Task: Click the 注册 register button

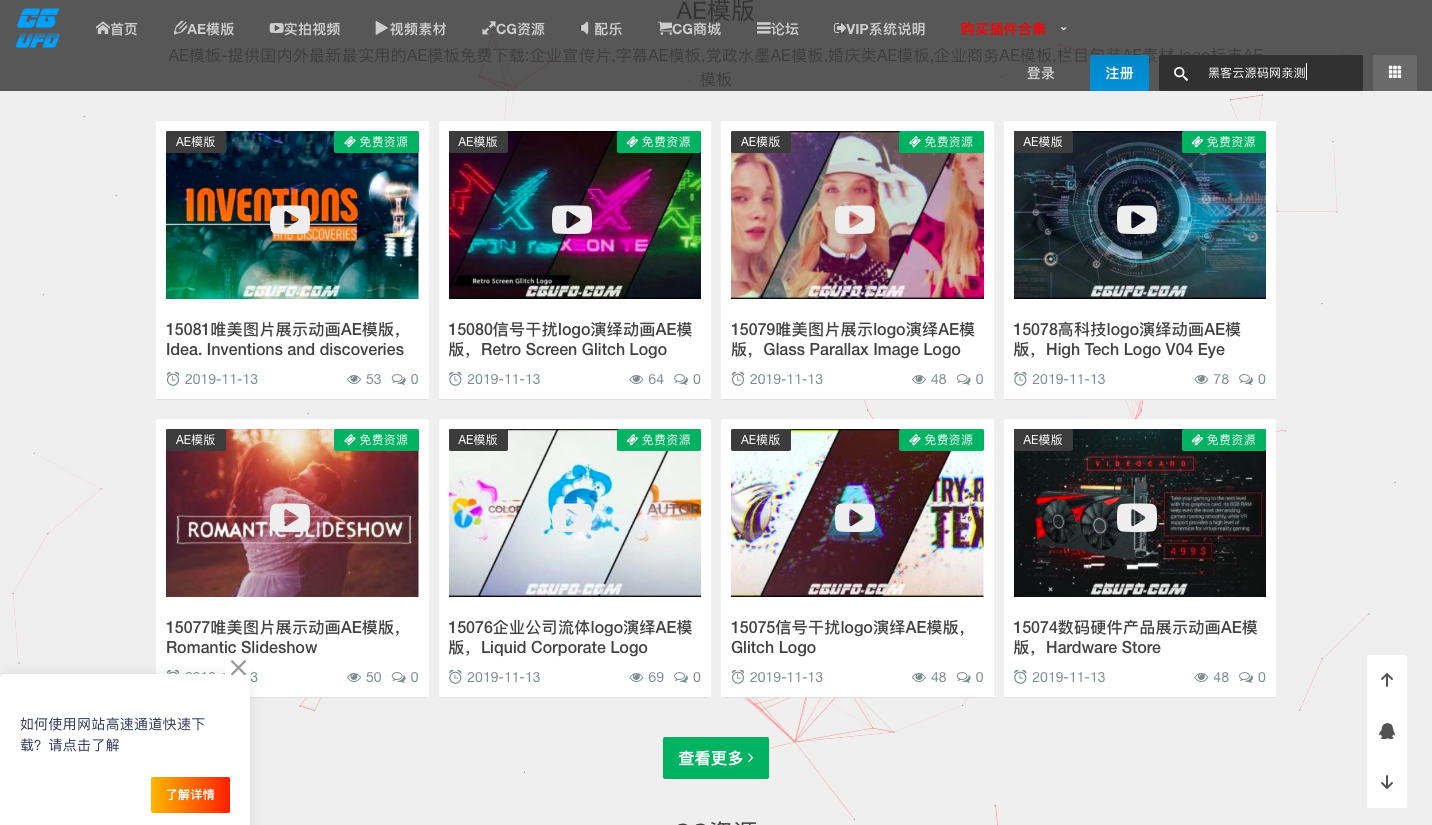Action: pos(1119,73)
